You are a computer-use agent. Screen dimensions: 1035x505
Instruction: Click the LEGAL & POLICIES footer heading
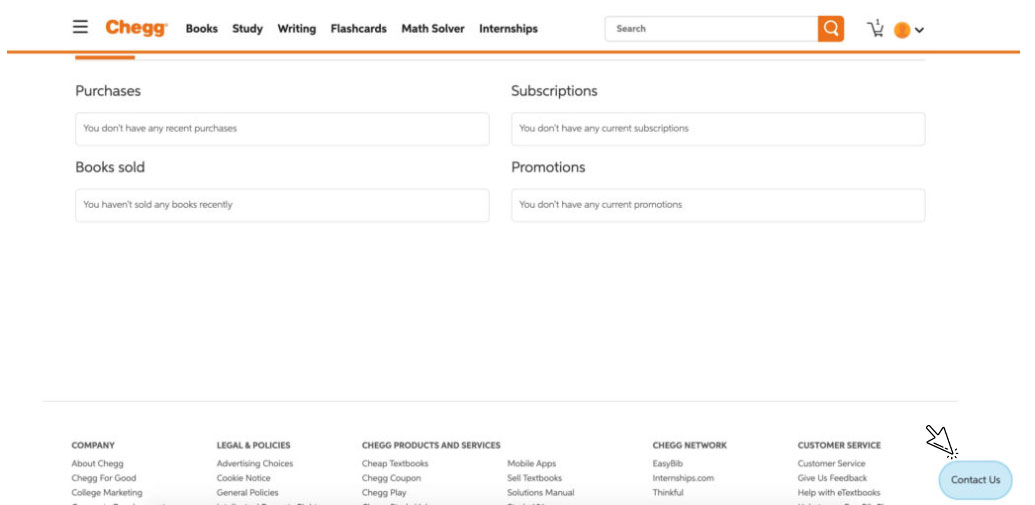pyautogui.click(x=253, y=446)
